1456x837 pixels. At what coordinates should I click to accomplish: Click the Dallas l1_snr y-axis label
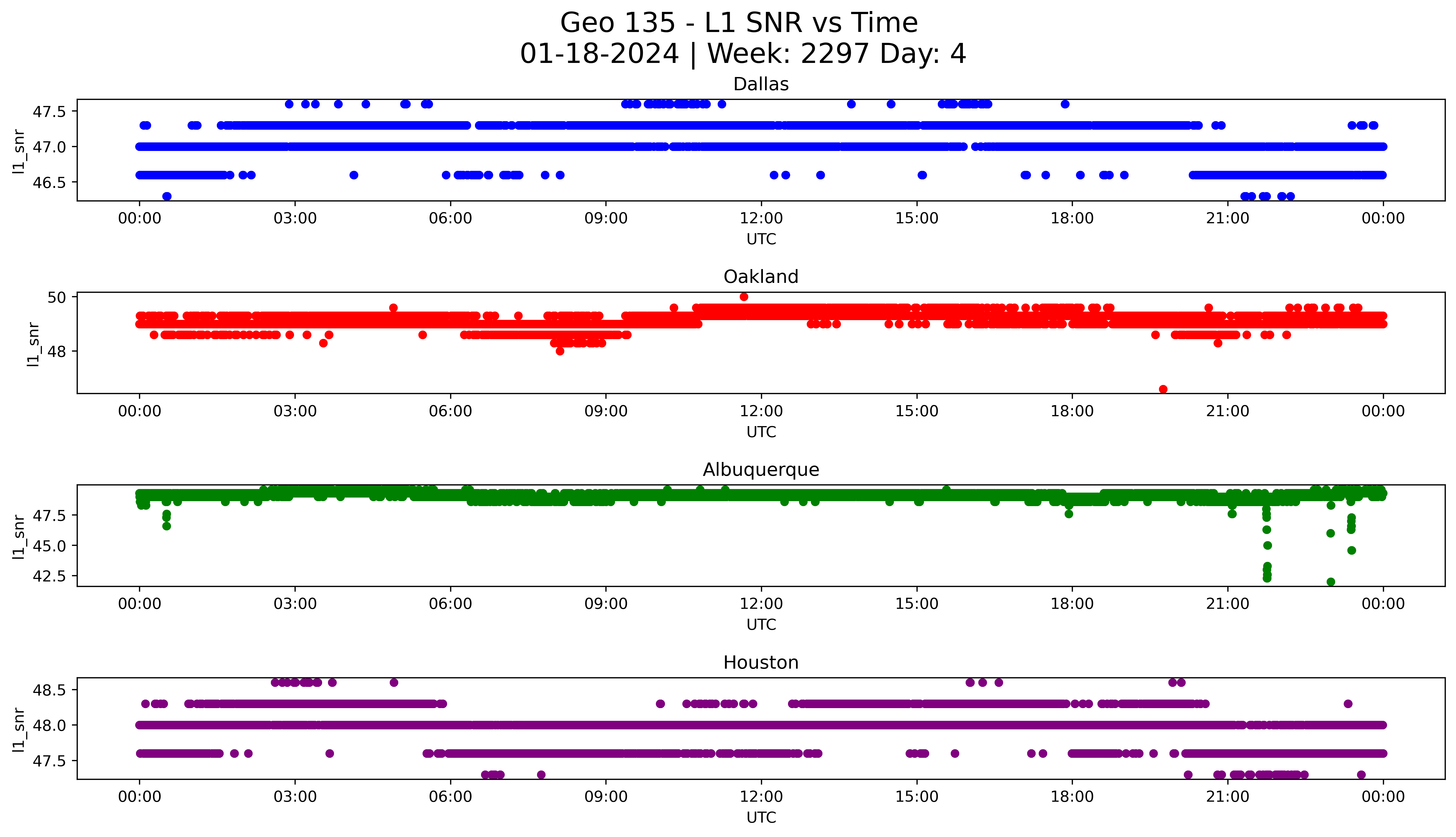pyautogui.click(x=19, y=151)
